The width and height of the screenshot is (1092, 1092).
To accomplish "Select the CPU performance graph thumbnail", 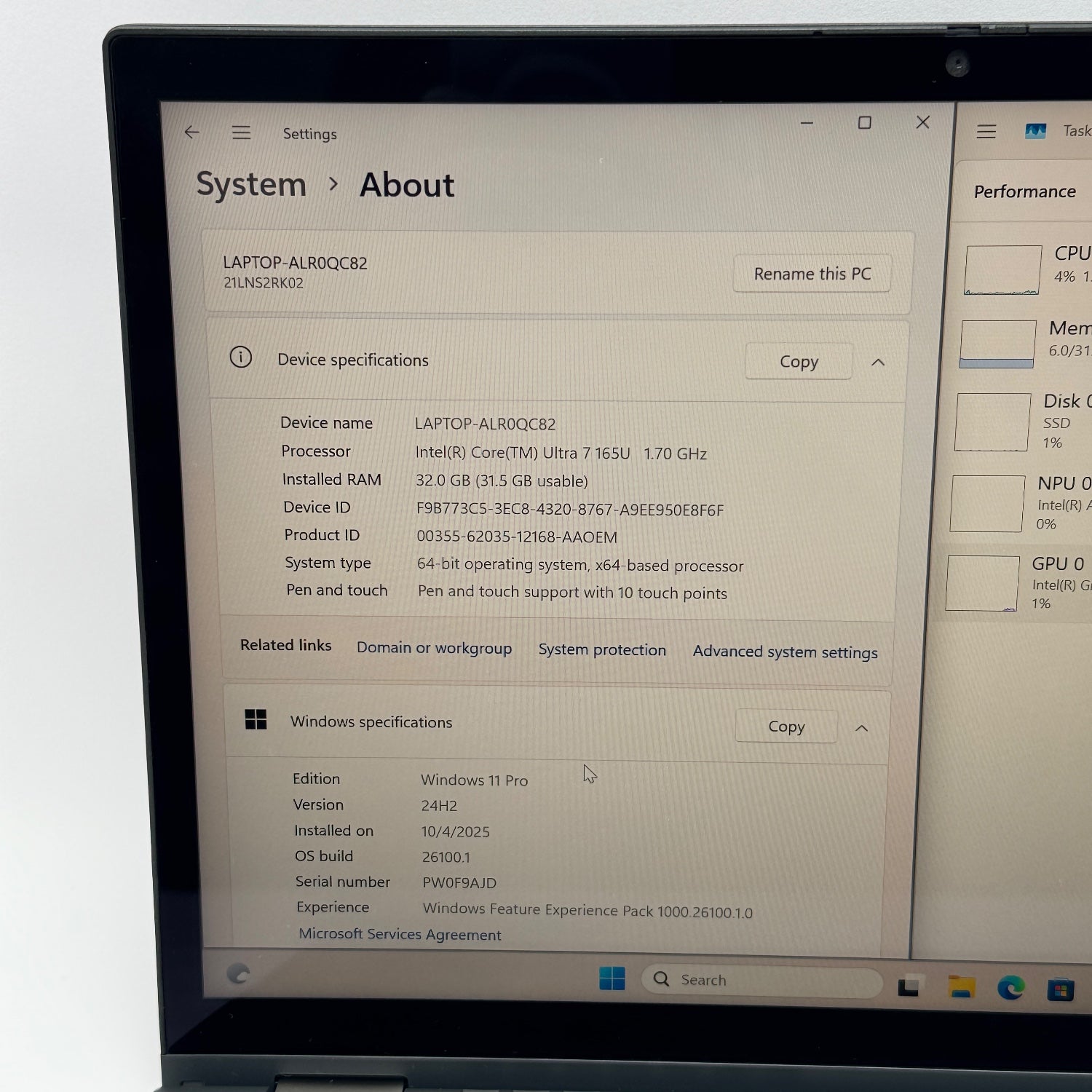I will tap(1003, 270).
